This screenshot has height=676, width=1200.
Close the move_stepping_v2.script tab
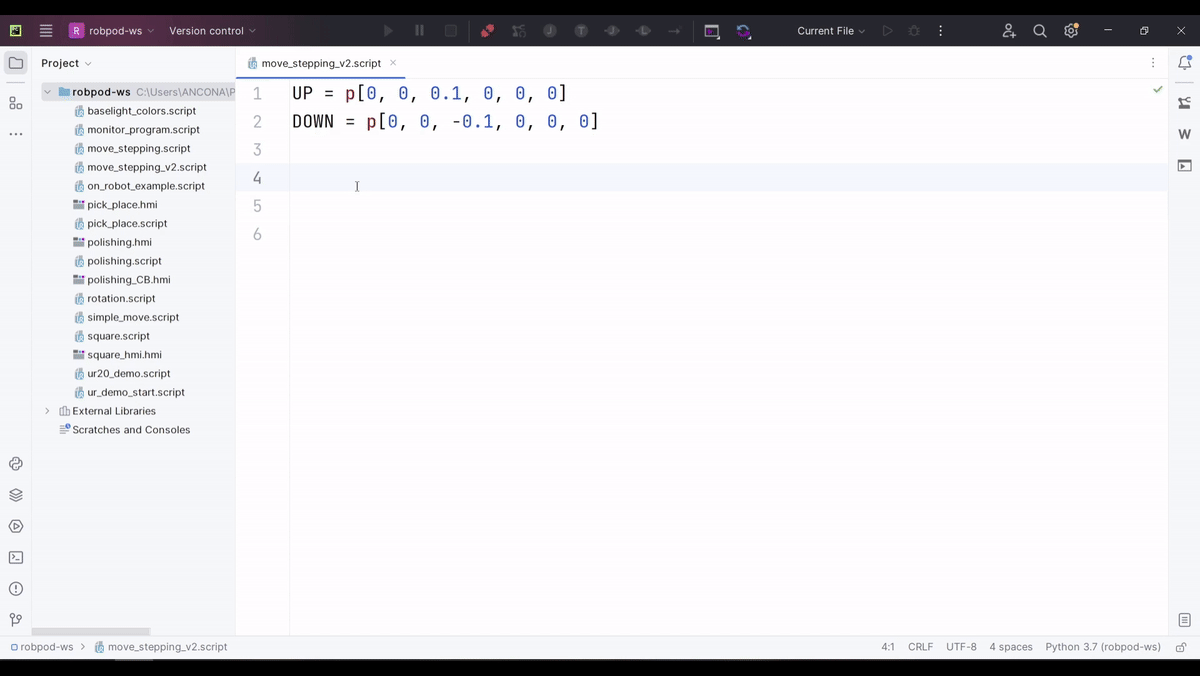pos(393,63)
